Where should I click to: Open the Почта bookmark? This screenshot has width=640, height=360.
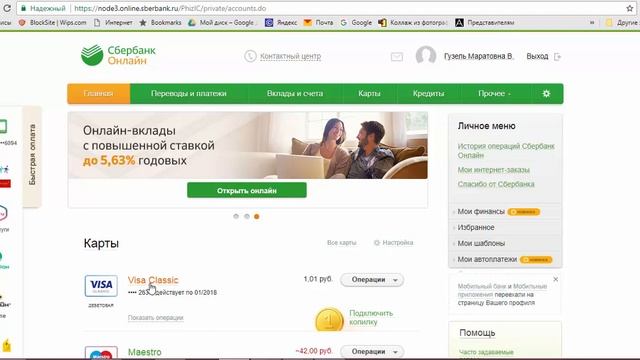(x=319, y=23)
